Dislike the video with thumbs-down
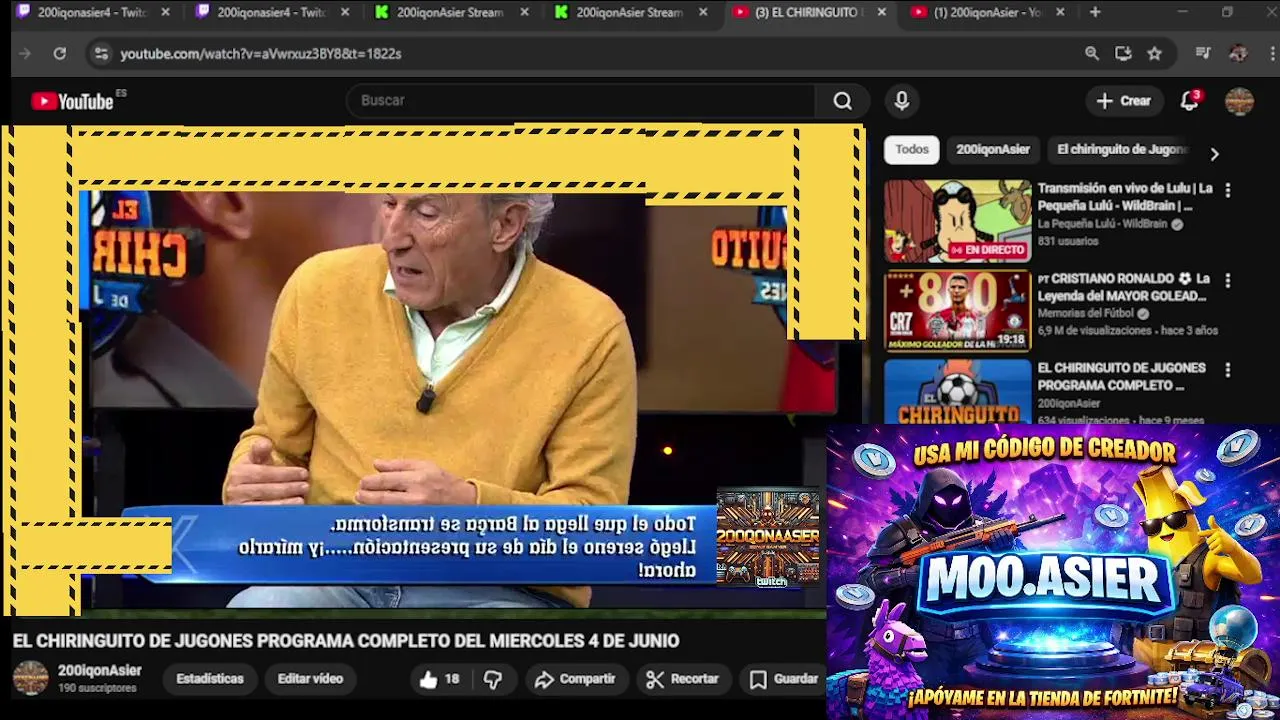The width and height of the screenshot is (1280, 720). [x=492, y=679]
